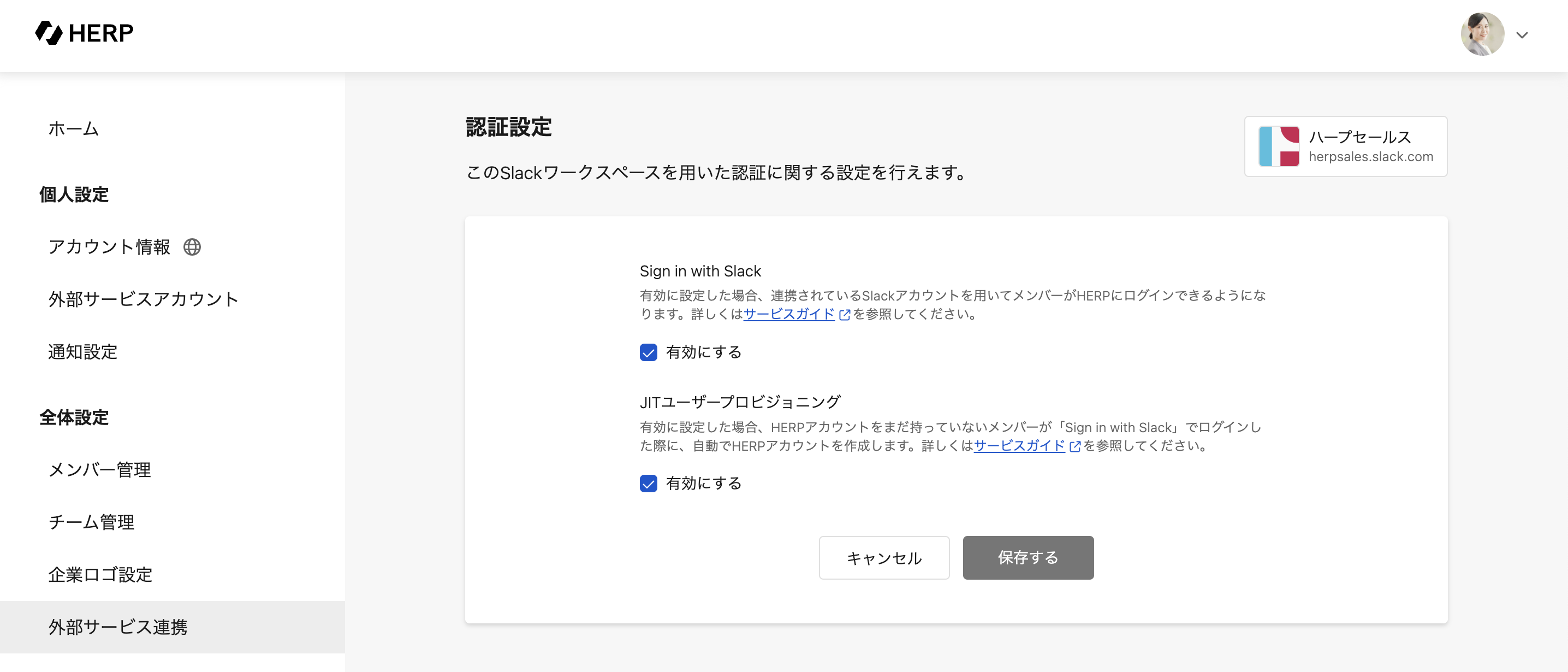
Task: Navigate to 企業ロゴ設定
Action: (x=100, y=575)
